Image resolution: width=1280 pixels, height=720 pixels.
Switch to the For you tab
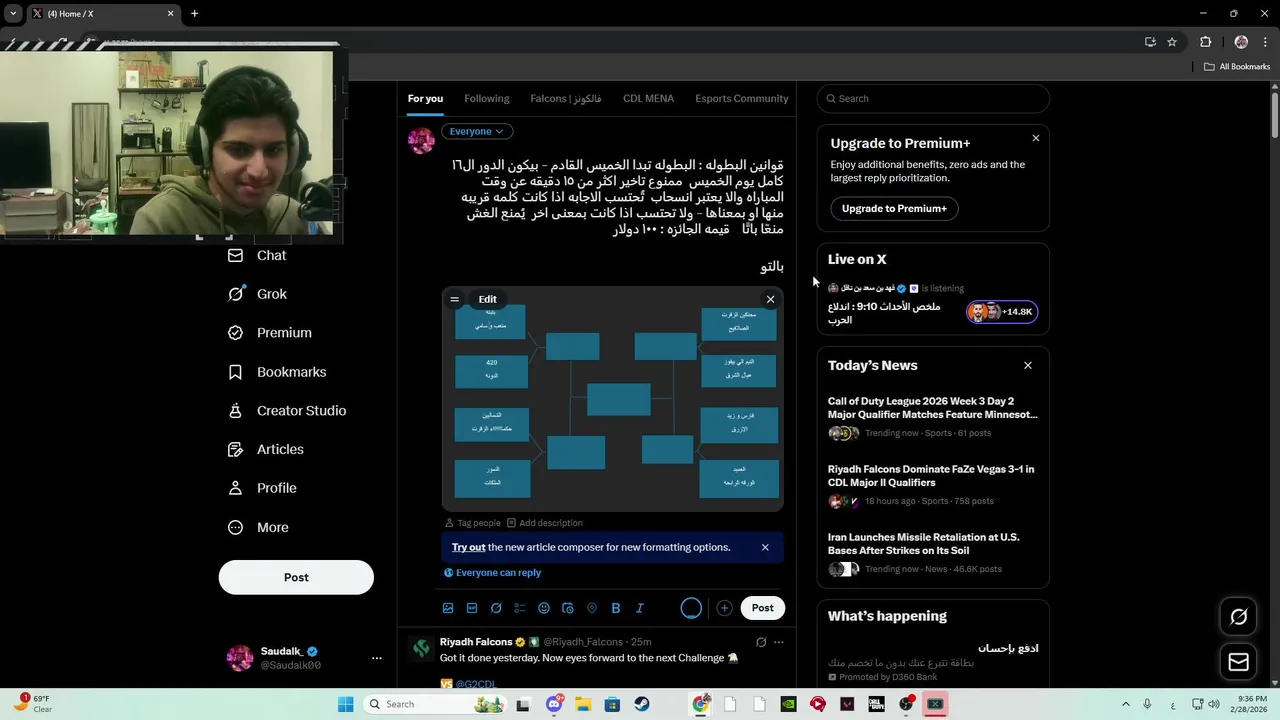point(425,98)
